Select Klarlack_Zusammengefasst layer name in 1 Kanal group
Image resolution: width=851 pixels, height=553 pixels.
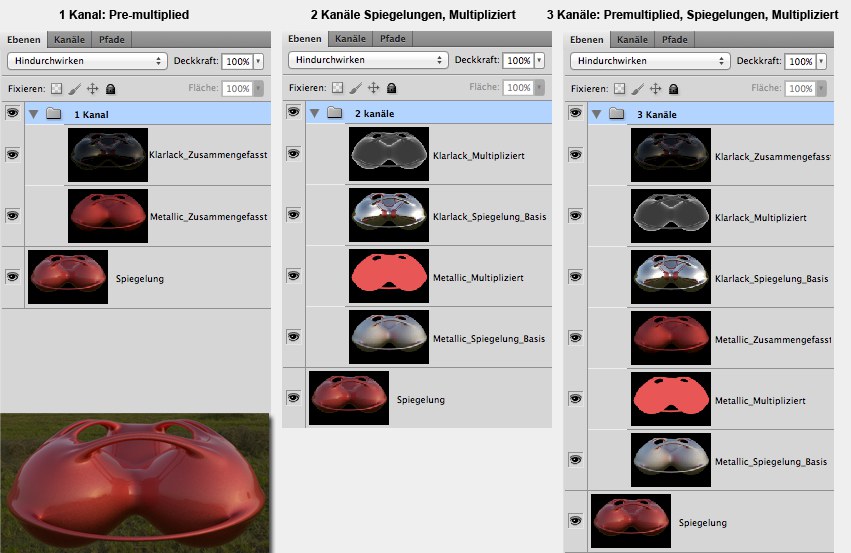tap(208, 156)
